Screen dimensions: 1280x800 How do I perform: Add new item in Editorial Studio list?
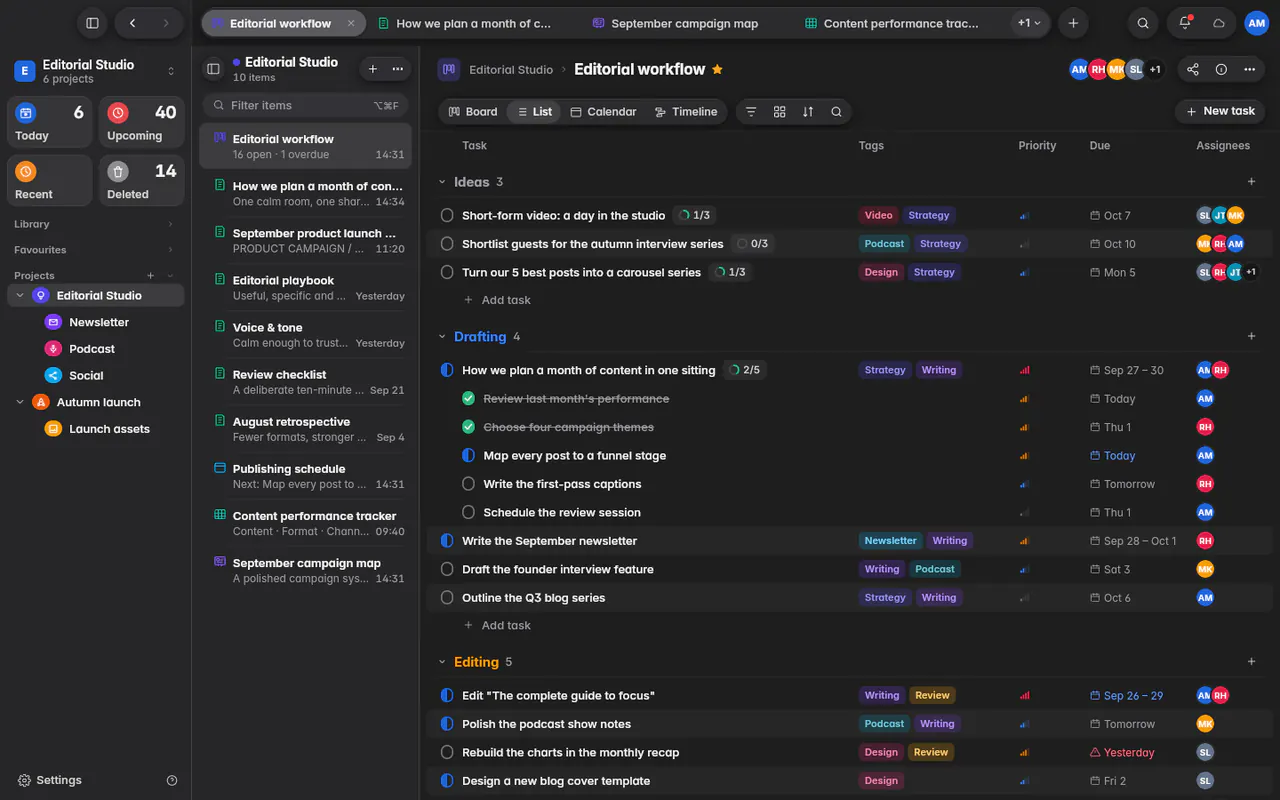pos(373,69)
